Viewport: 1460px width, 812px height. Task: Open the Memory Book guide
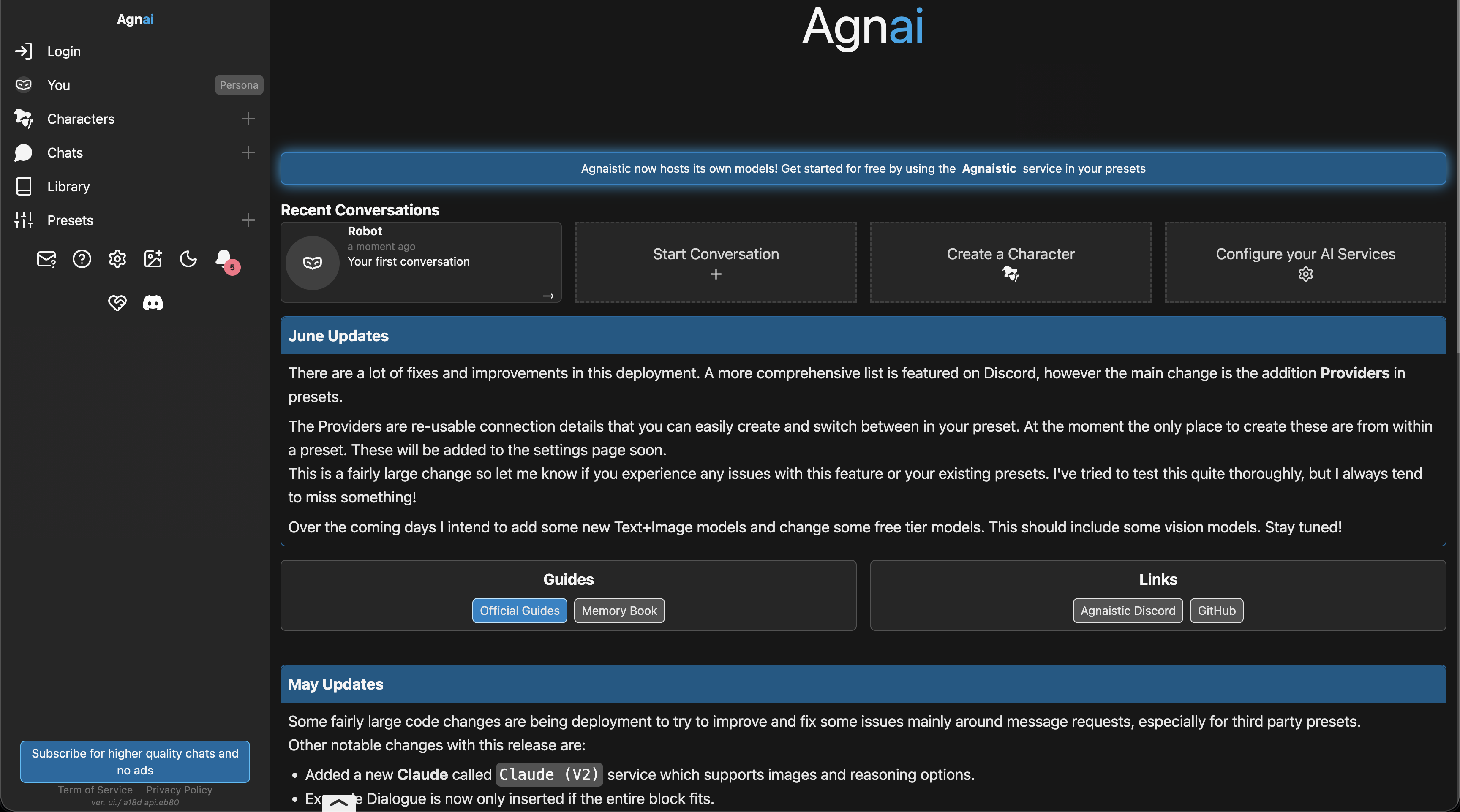tap(619, 610)
